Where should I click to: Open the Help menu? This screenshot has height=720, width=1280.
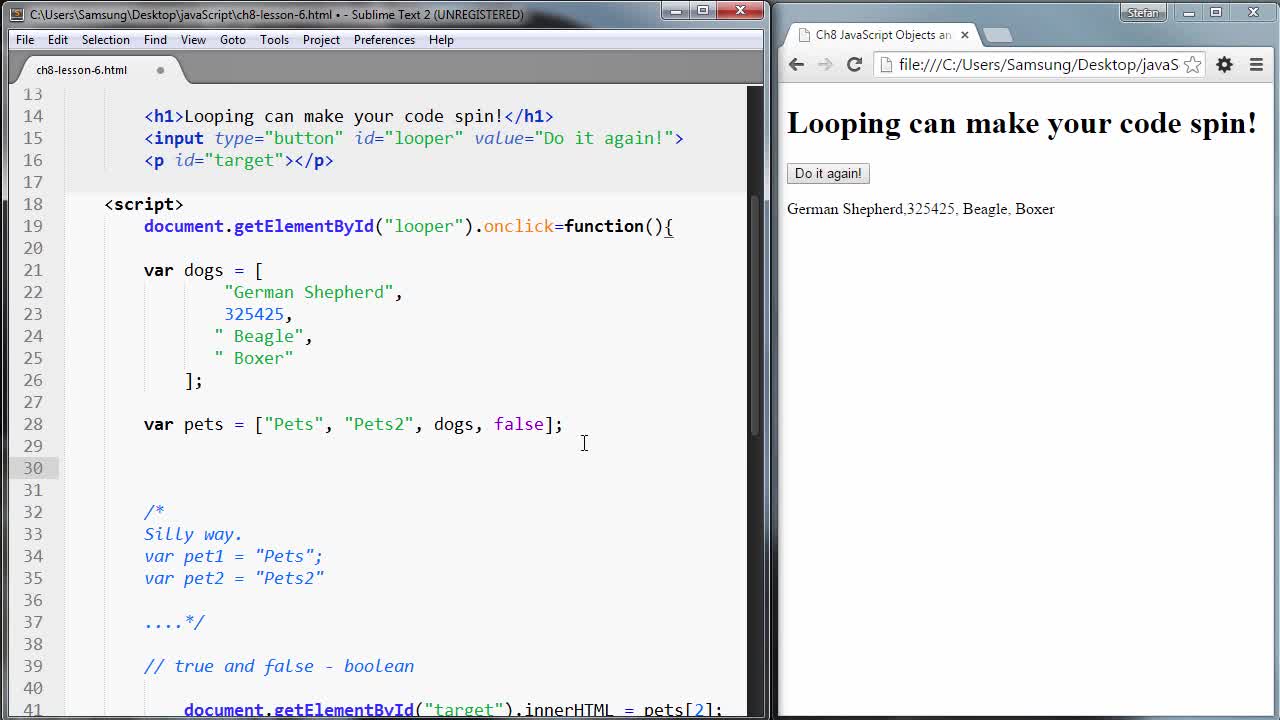coord(441,40)
